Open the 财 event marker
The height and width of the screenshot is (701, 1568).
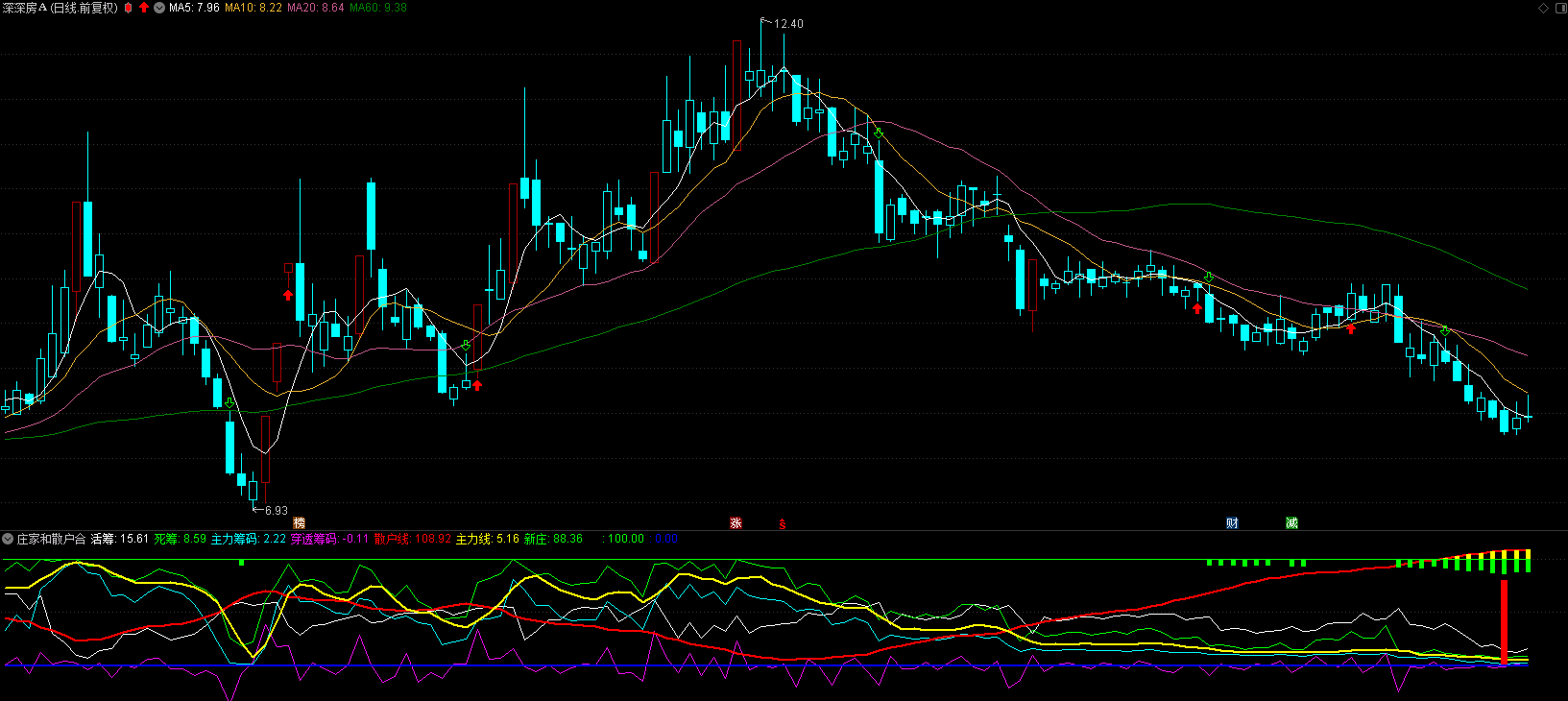coord(1232,523)
